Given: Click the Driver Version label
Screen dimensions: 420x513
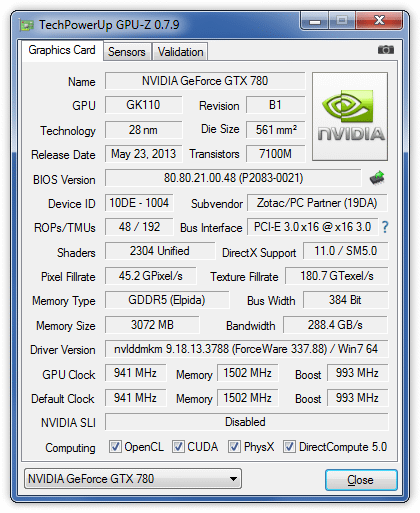Looking at the screenshot, I should 63,350.
